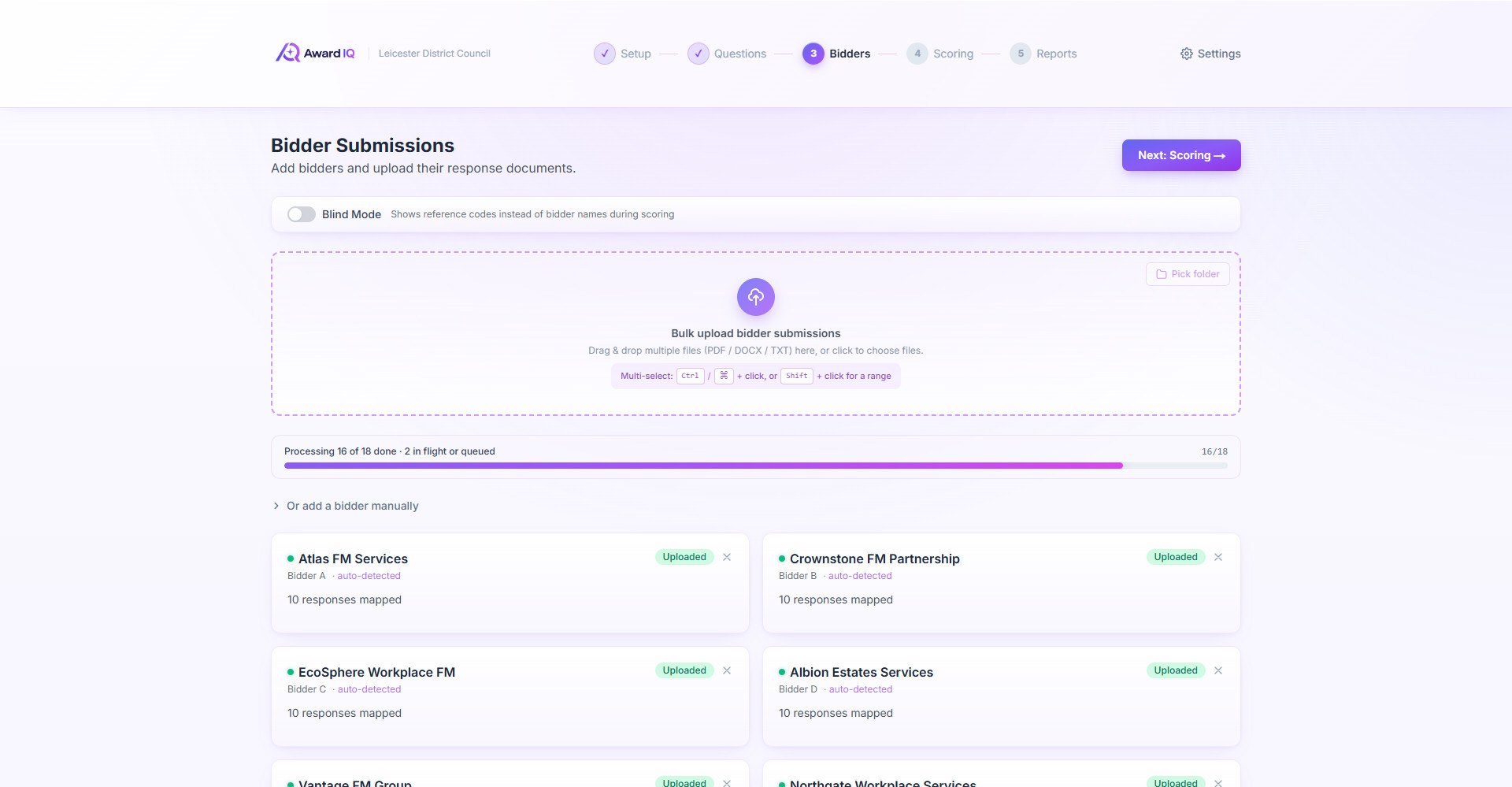Go to the Setup step

[x=623, y=54]
